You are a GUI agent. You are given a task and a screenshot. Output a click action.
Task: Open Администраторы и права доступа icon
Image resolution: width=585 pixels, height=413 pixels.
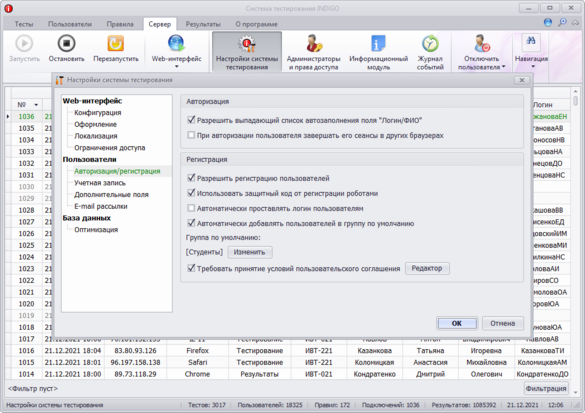click(314, 43)
